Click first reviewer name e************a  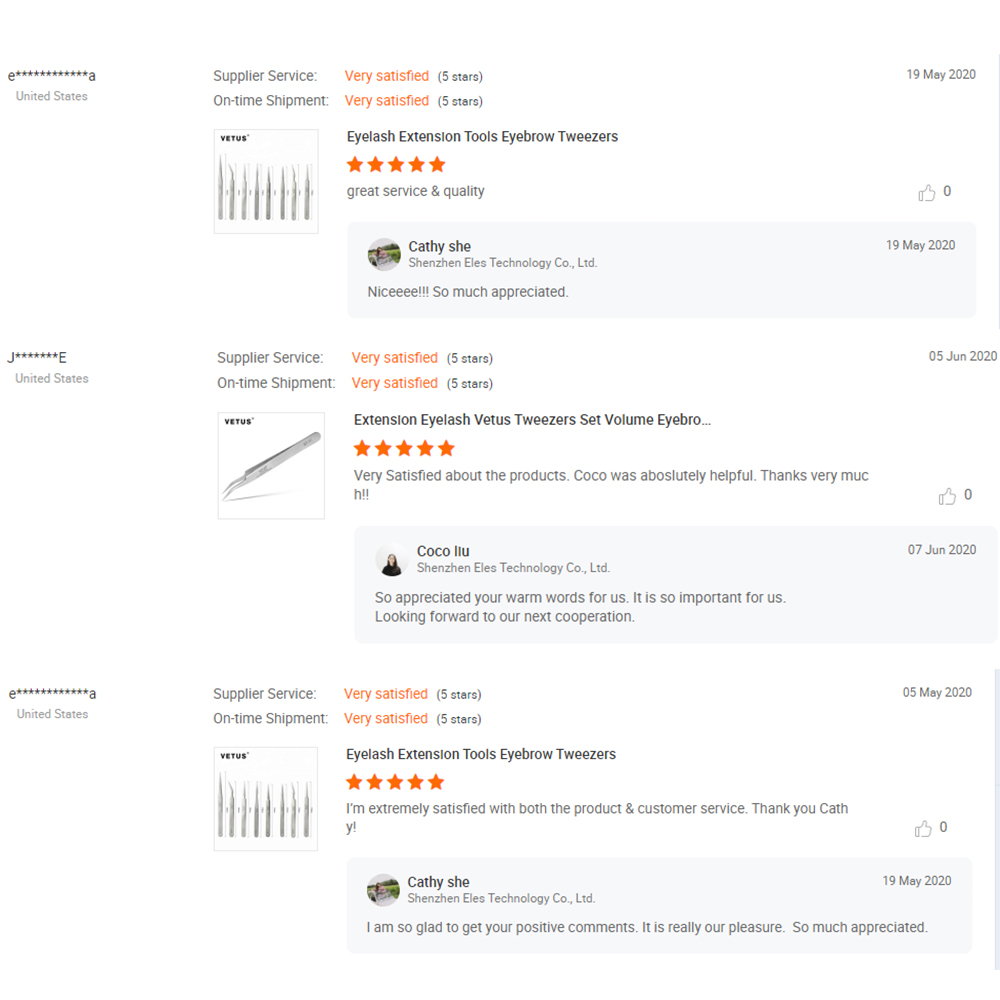52,76
